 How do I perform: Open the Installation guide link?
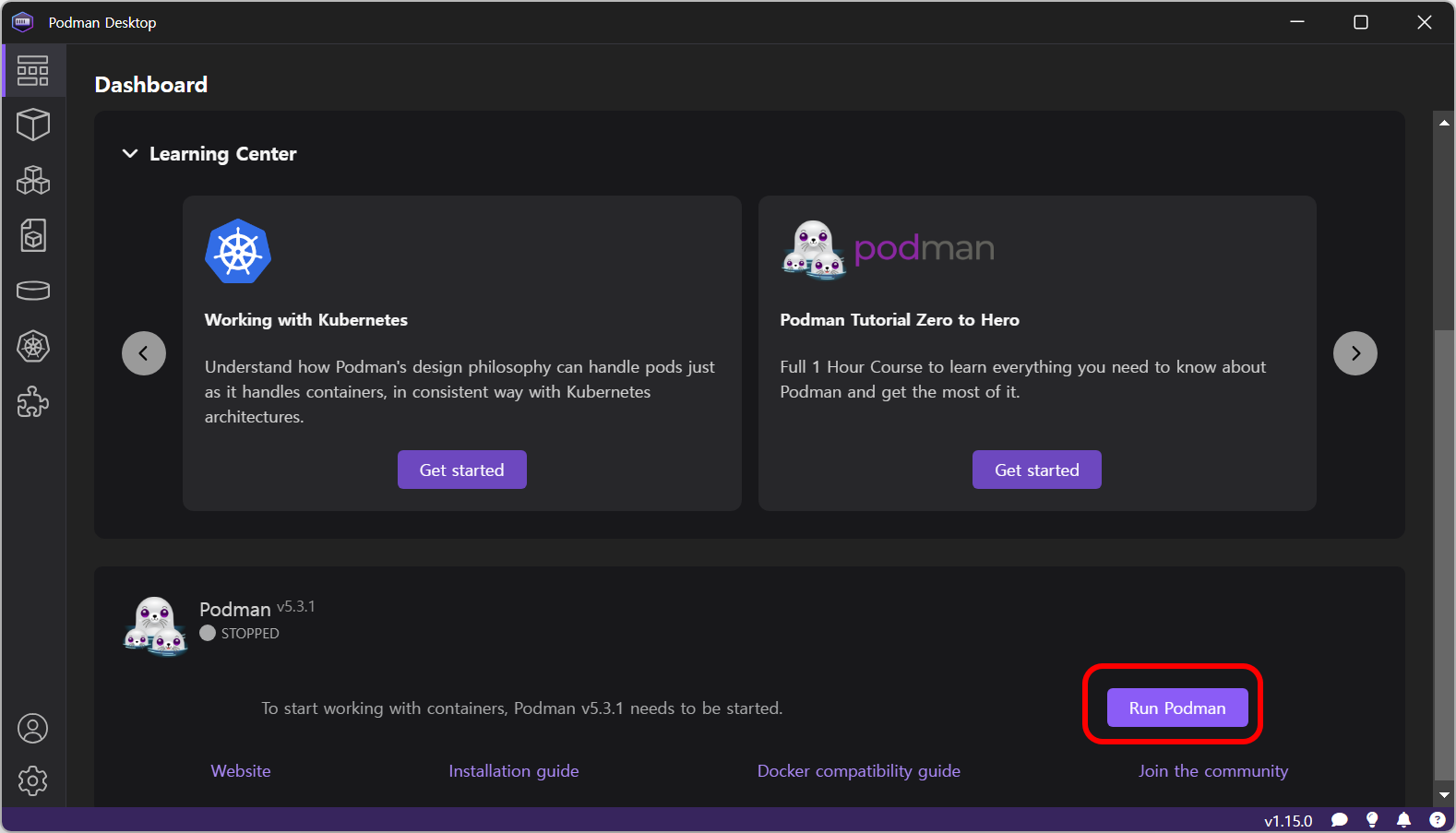(x=514, y=770)
